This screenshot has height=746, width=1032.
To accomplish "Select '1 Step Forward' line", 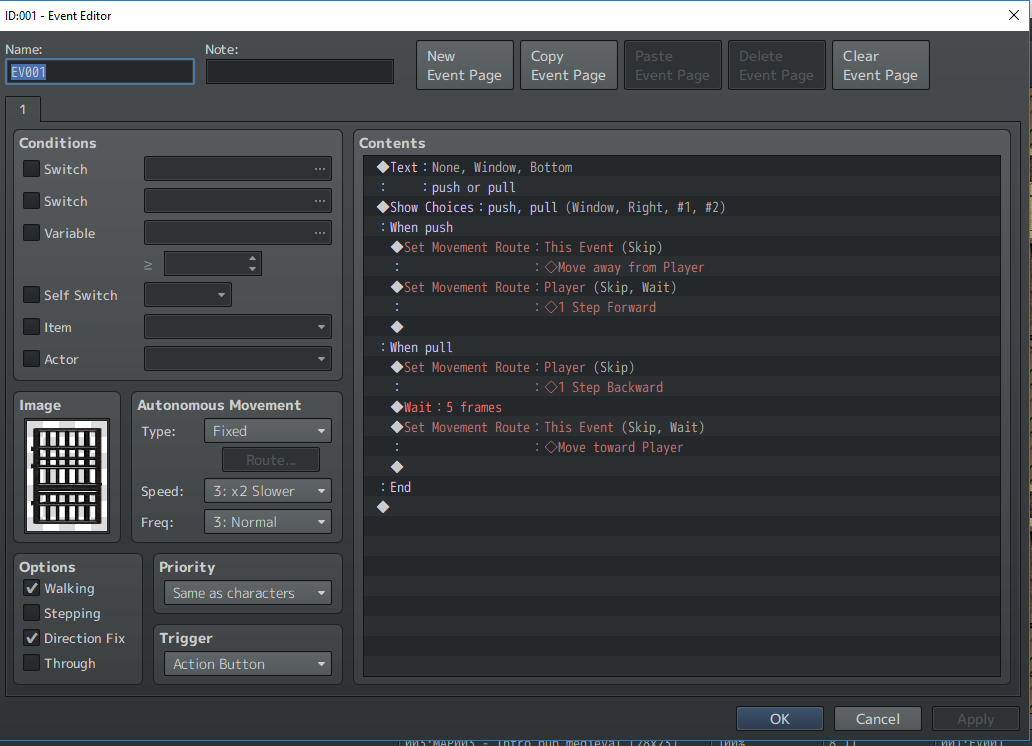I will point(682,307).
